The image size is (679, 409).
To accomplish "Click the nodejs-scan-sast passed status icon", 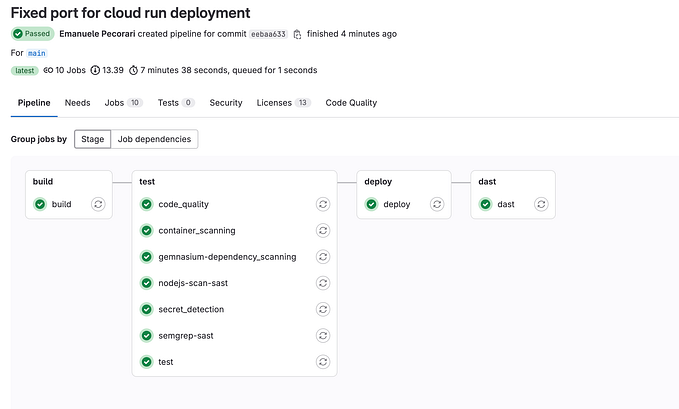I will point(147,283).
